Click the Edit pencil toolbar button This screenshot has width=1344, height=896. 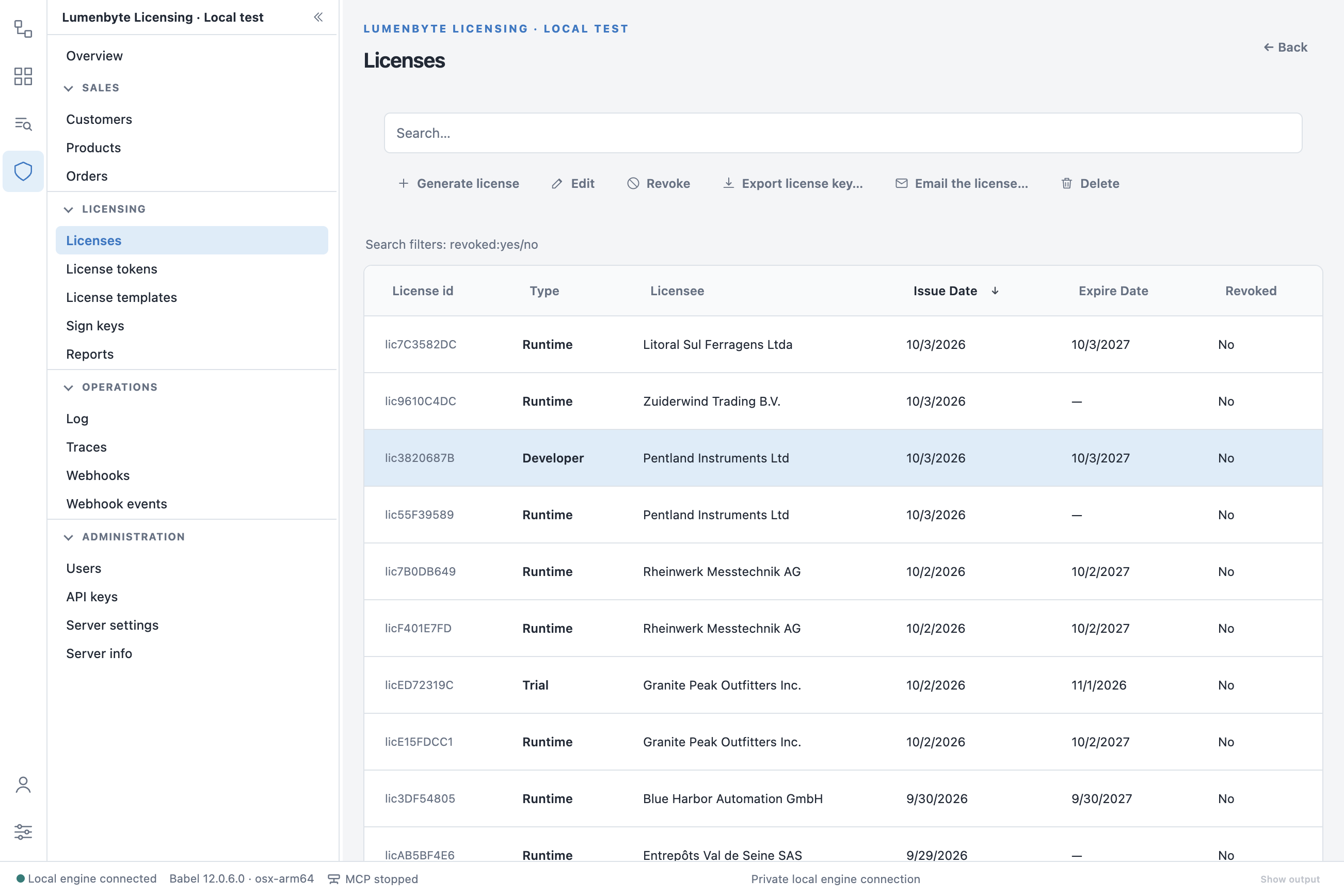[x=572, y=183]
